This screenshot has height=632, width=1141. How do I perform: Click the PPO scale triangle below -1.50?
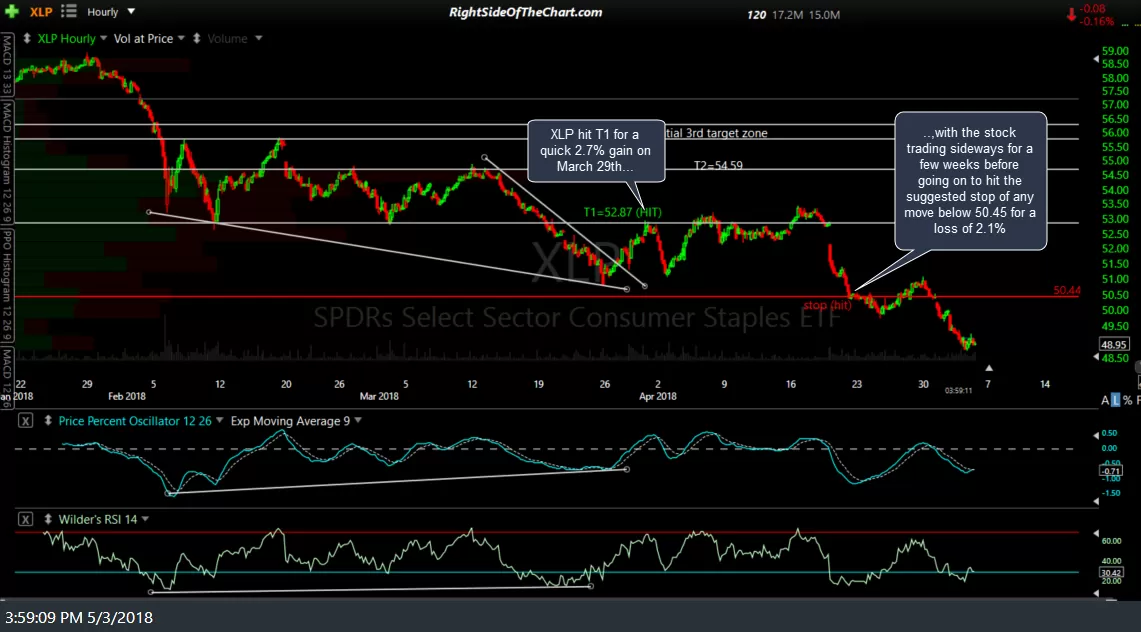pos(1096,501)
